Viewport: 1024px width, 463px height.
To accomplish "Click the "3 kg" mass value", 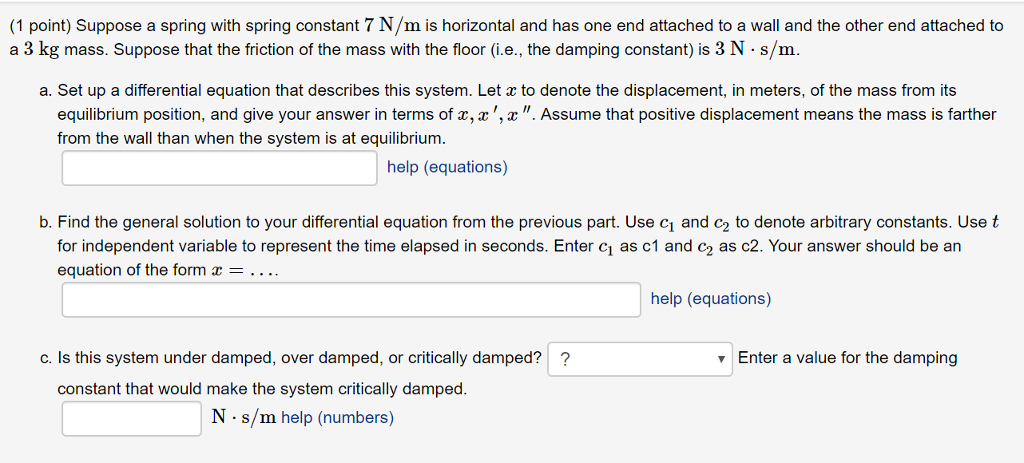I will point(40,50).
